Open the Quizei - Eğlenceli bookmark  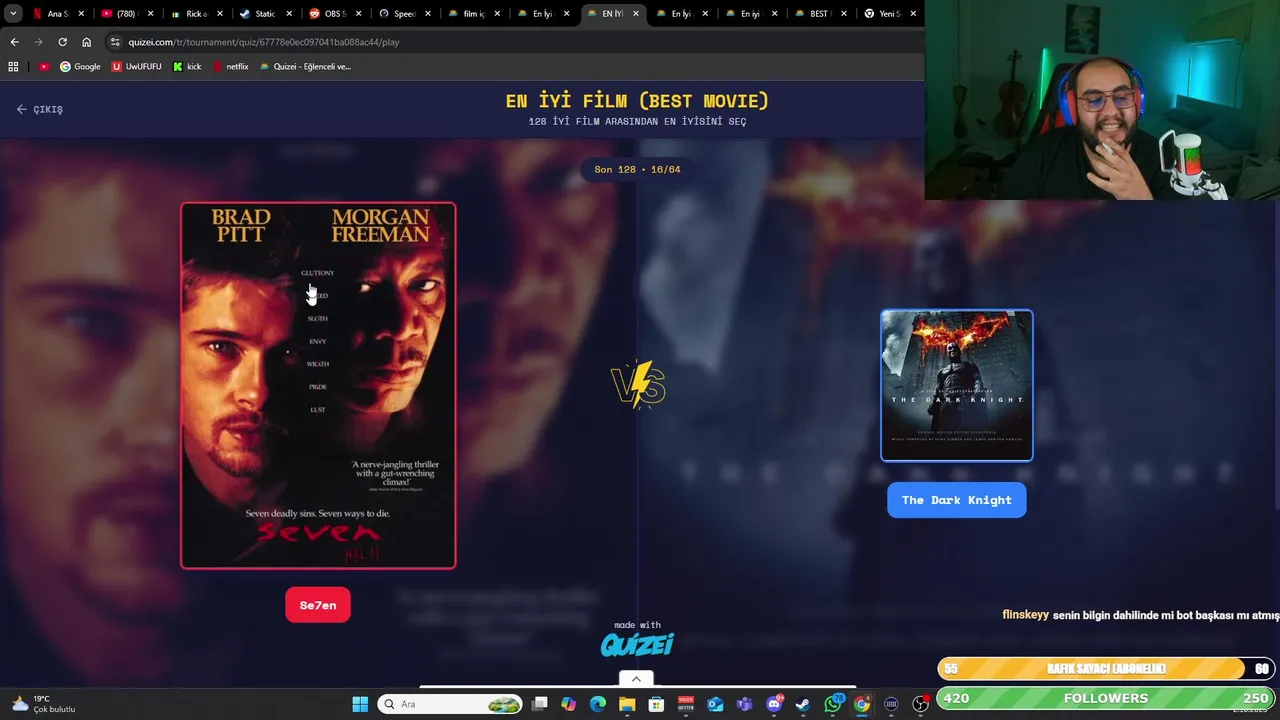(305, 67)
